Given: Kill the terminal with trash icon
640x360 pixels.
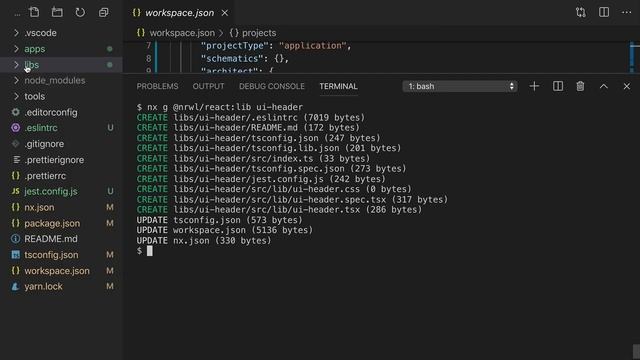Looking at the screenshot, I should pos(580,86).
